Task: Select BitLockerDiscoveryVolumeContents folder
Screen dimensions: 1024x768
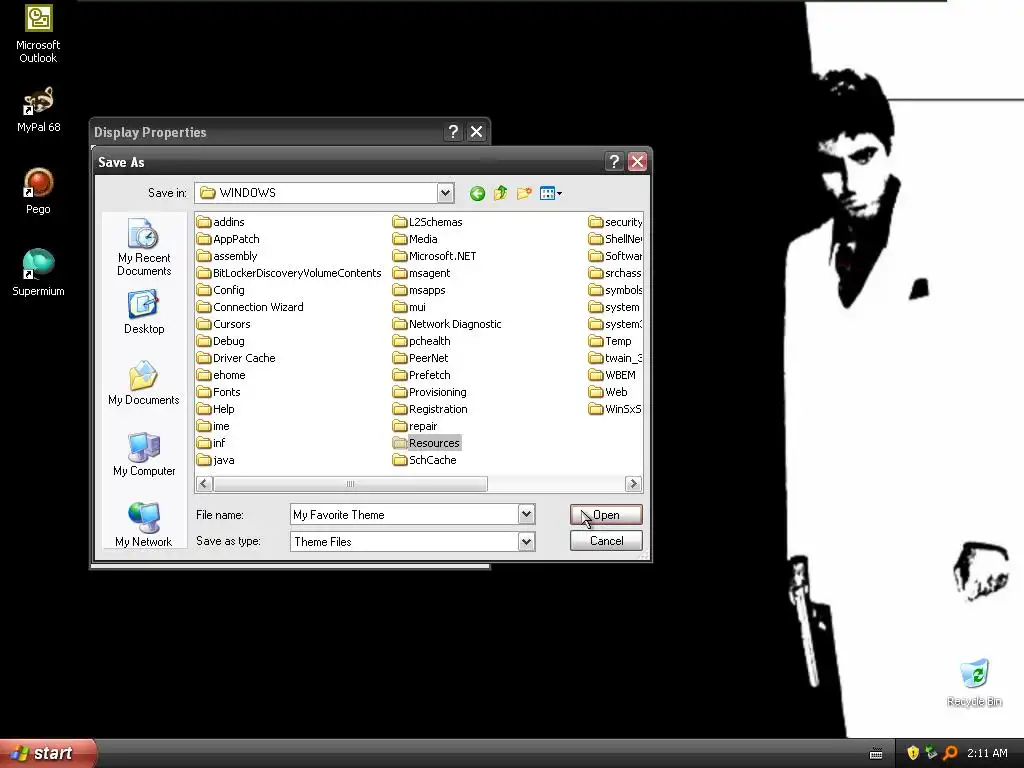Action: (289, 273)
